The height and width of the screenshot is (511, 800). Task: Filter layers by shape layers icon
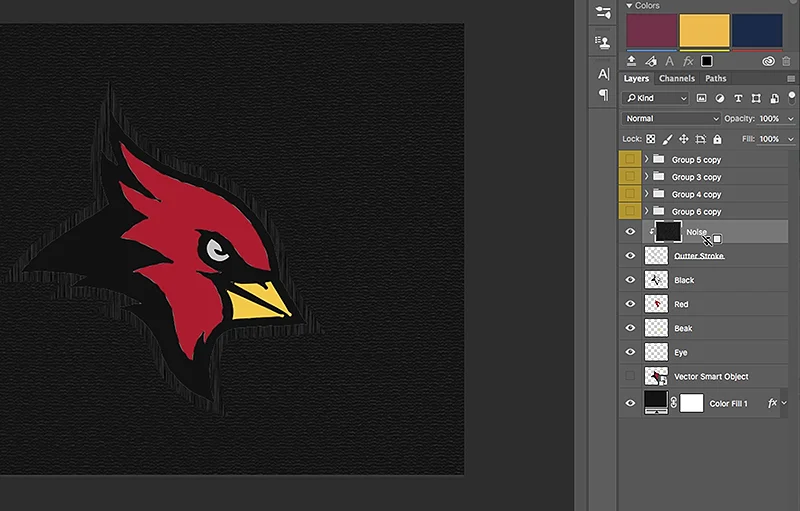tap(756, 98)
